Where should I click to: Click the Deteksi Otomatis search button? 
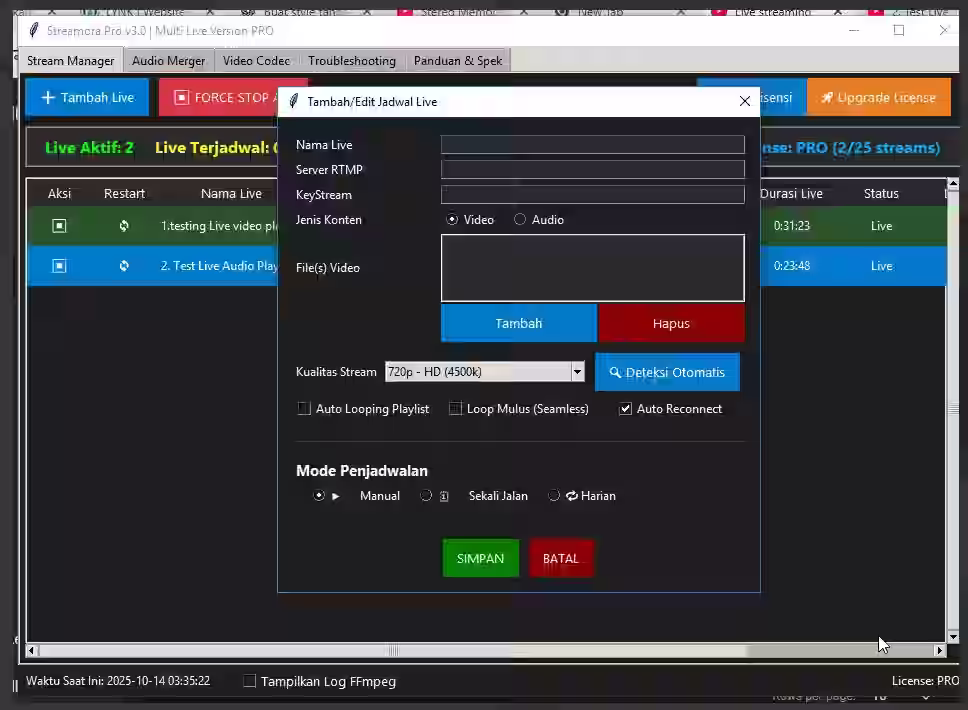(x=667, y=372)
